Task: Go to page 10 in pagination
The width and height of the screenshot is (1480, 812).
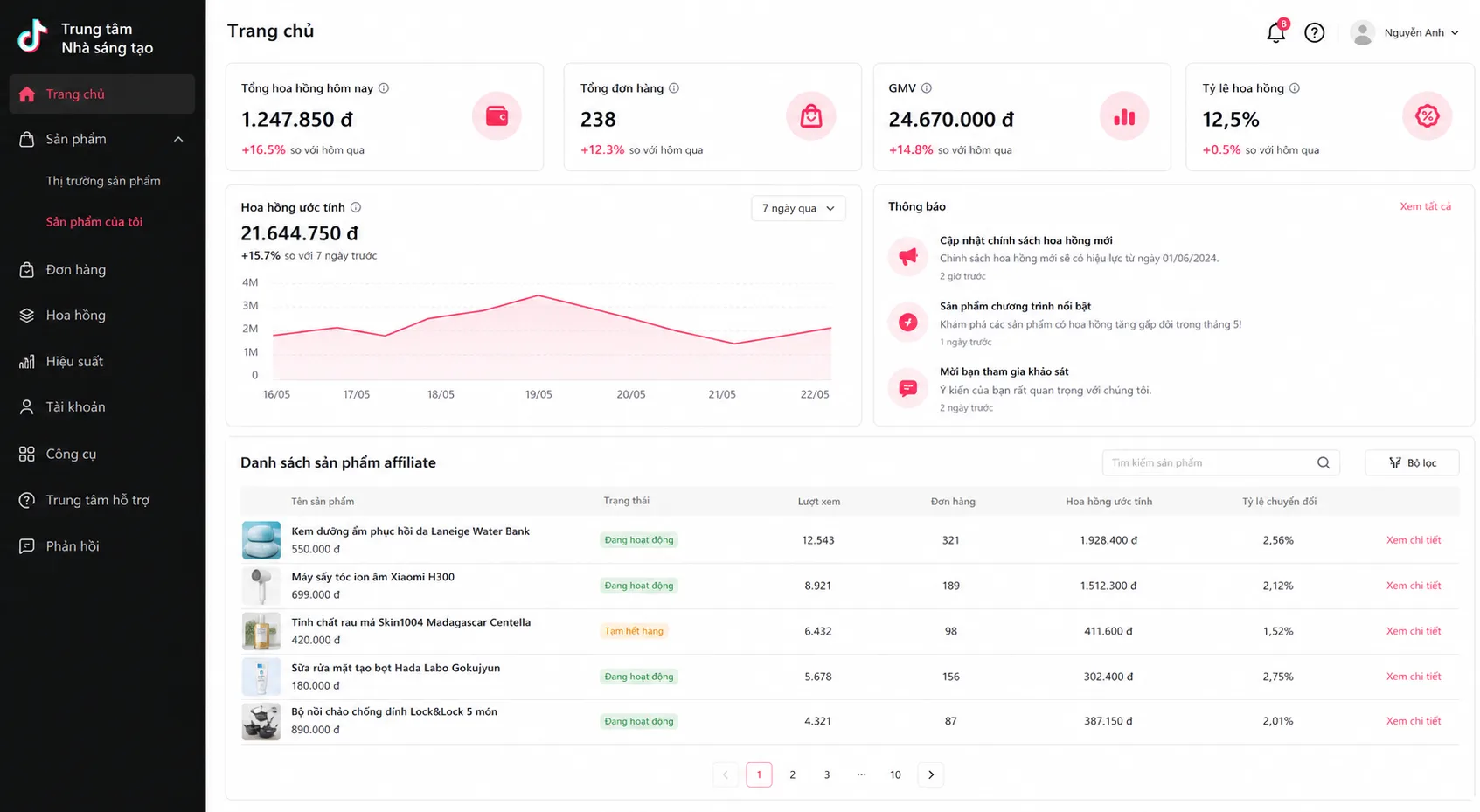Action: click(895, 774)
